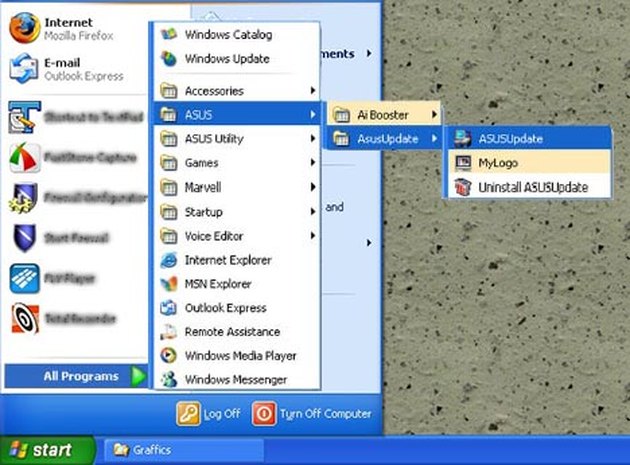The image size is (630, 465).
Task: Click the All Programs green arrow
Action: point(139,377)
